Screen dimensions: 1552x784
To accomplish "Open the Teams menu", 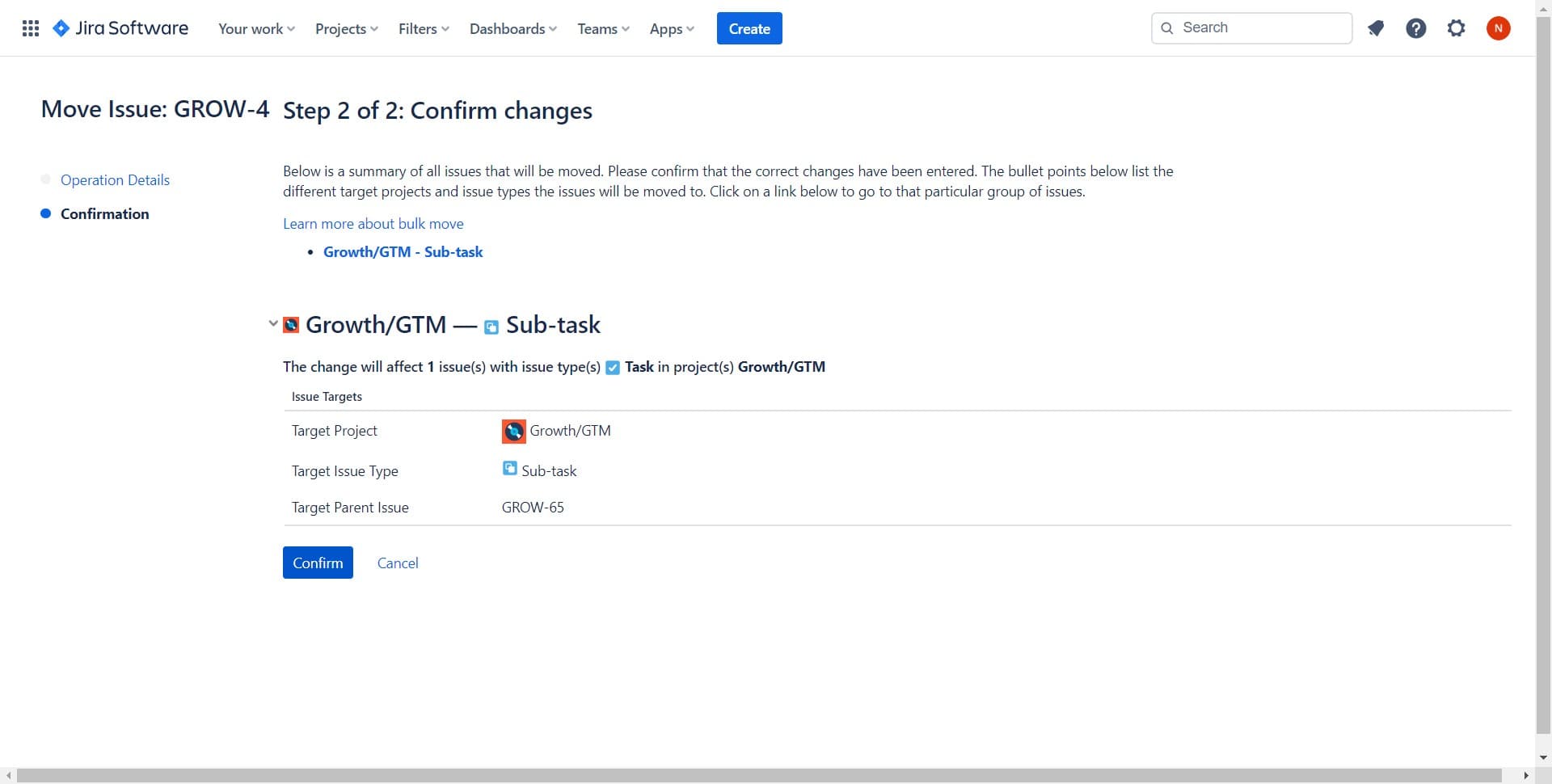I will point(603,28).
